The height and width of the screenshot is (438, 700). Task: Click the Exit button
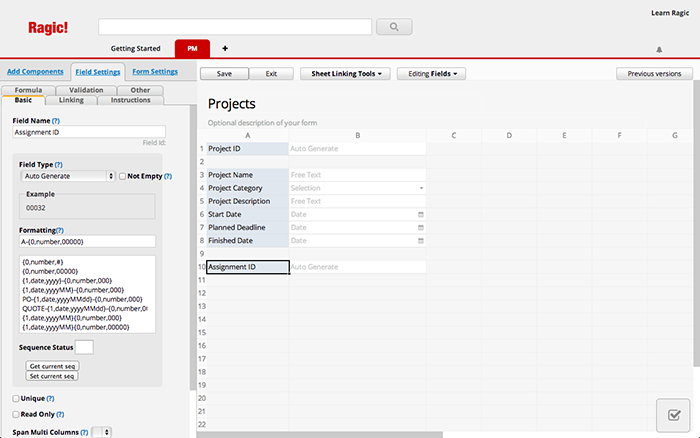coord(271,74)
